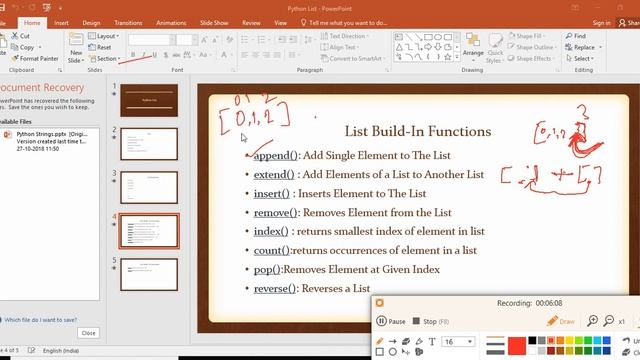Toggle Text Shadow formatting

point(165,55)
